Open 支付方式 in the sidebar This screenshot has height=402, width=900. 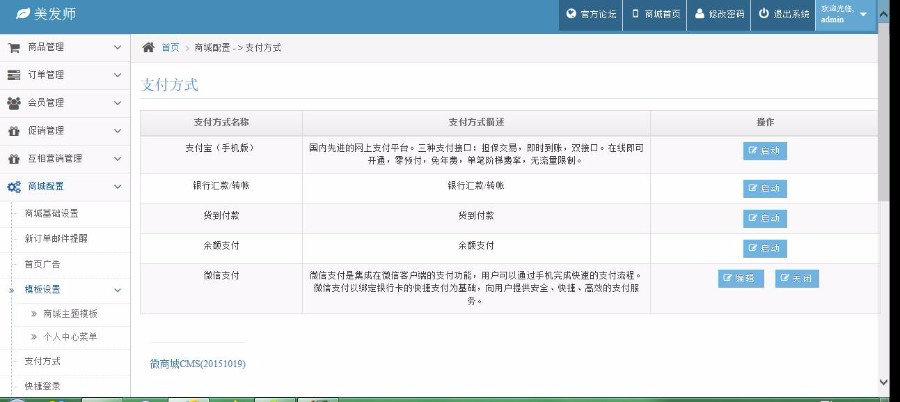(42, 361)
